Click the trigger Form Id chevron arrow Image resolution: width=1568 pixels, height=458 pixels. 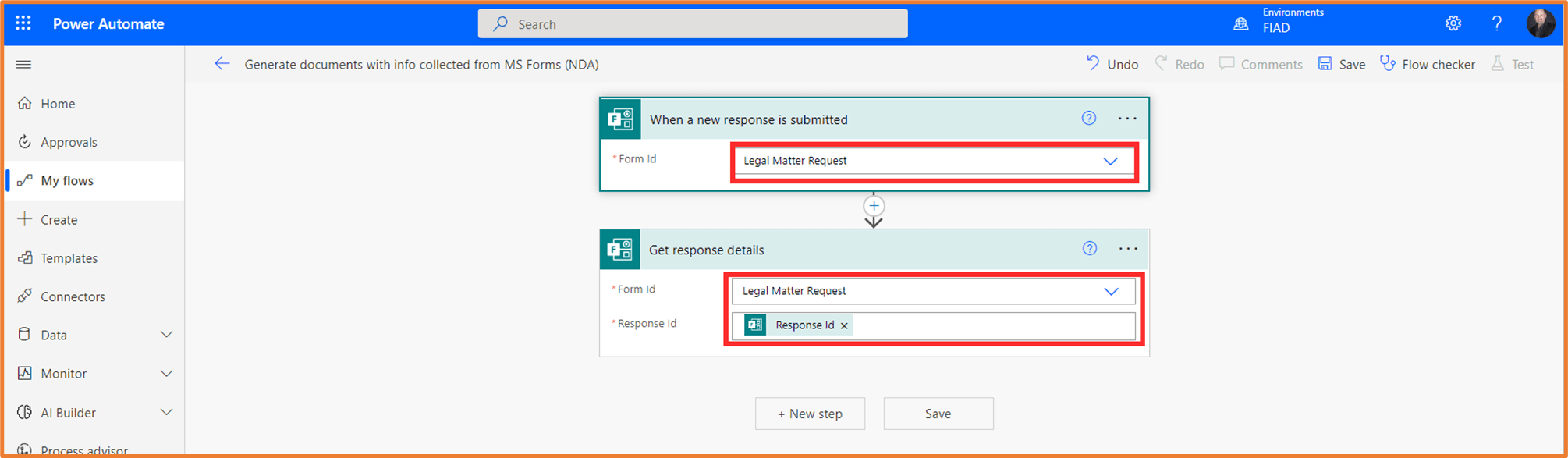point(1110,162)
